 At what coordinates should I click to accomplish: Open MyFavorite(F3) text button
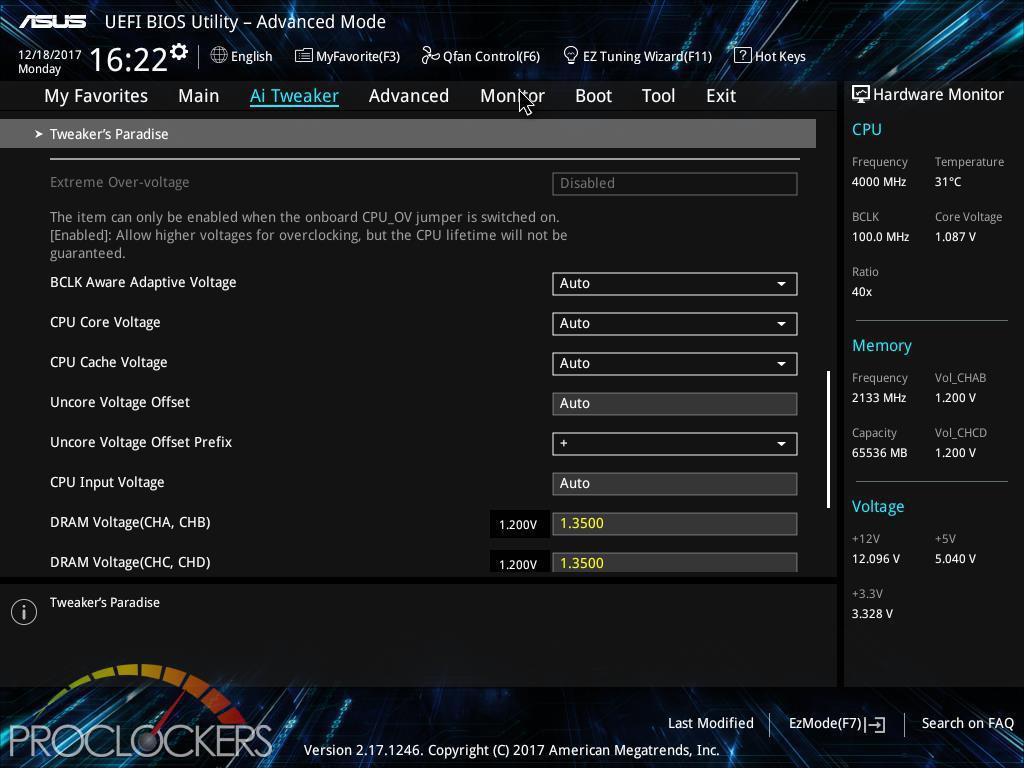coord(358,56)
